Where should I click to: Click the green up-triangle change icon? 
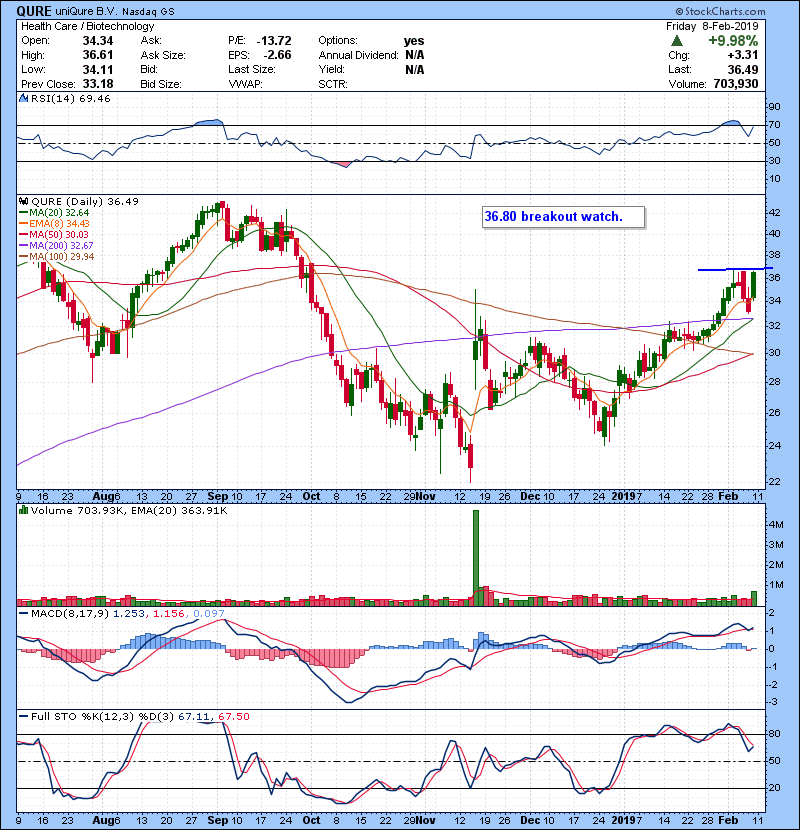point(676,41)
